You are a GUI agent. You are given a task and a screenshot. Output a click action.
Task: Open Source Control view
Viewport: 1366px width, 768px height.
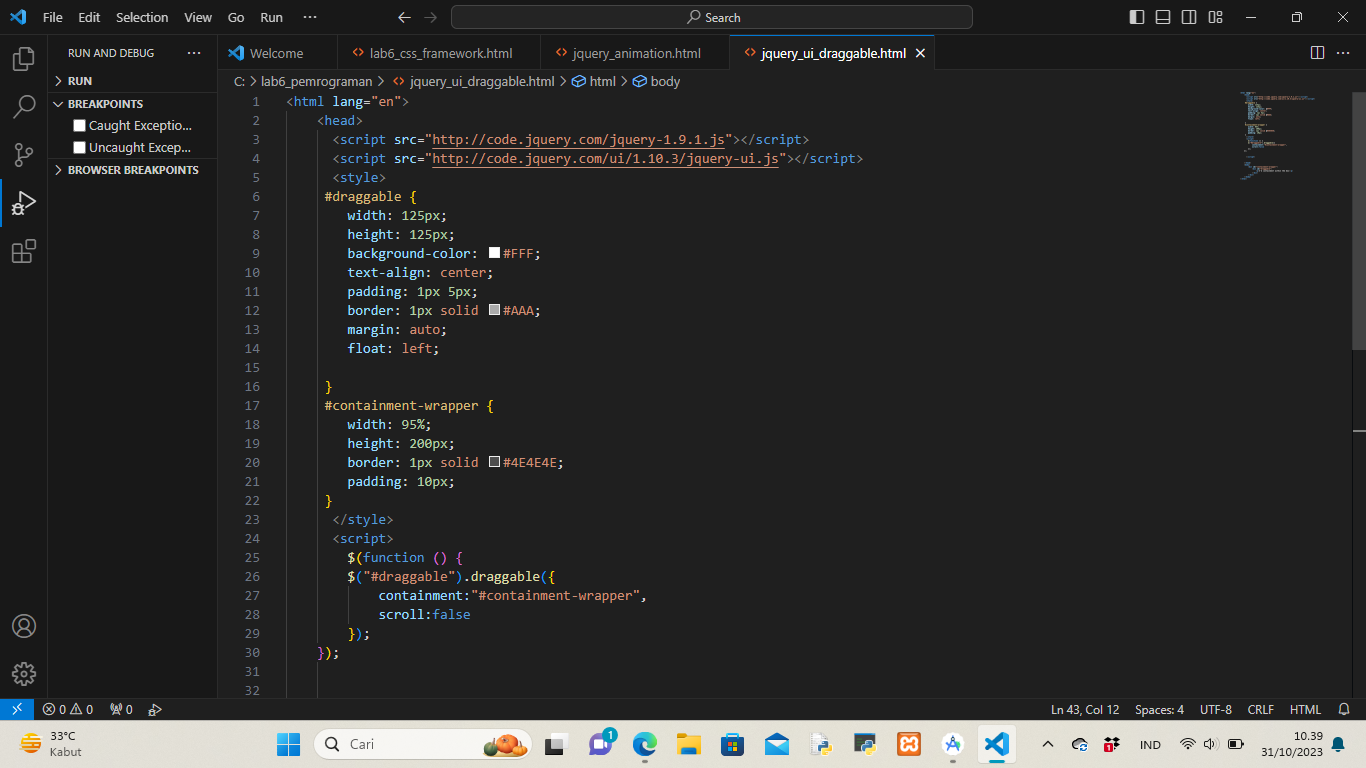(x=23, y=155)
